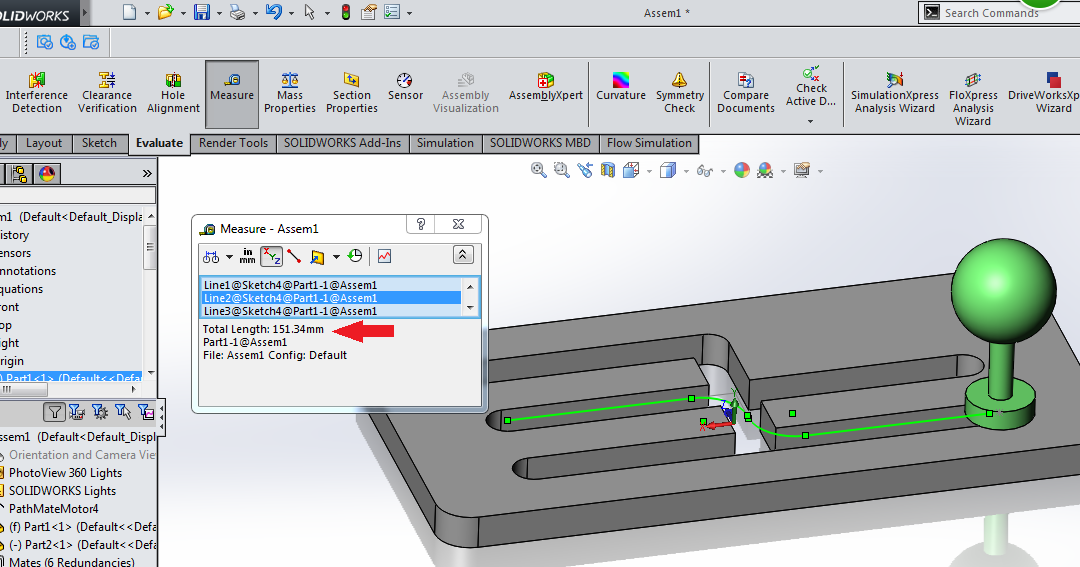Click the Open file folder icon
1080x567 pixels.
pyautogui.click(x=165, y=12)
